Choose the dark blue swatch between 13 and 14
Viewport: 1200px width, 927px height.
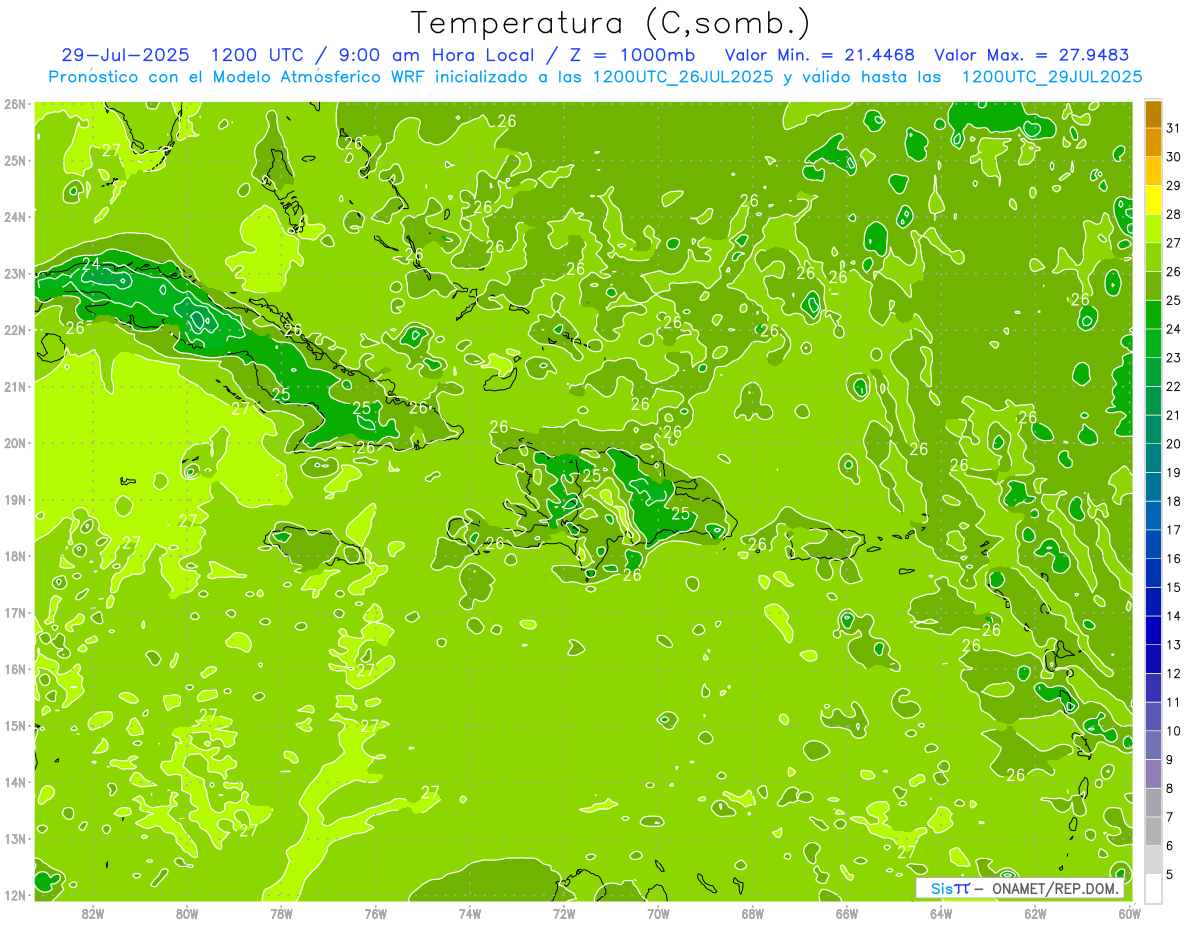(1153, 630)
